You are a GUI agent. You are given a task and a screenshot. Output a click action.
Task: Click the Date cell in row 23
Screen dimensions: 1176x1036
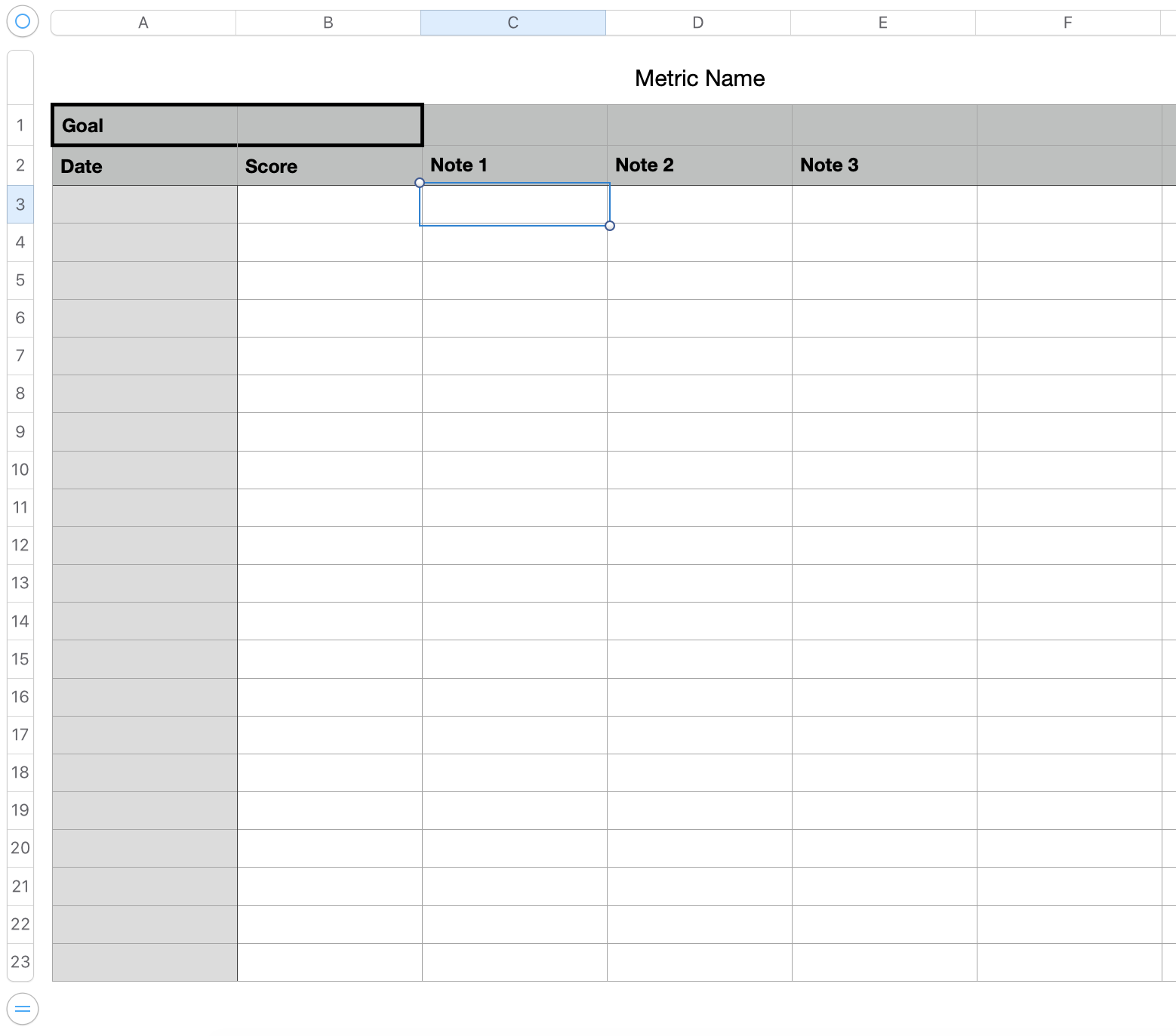coord(145,962)
